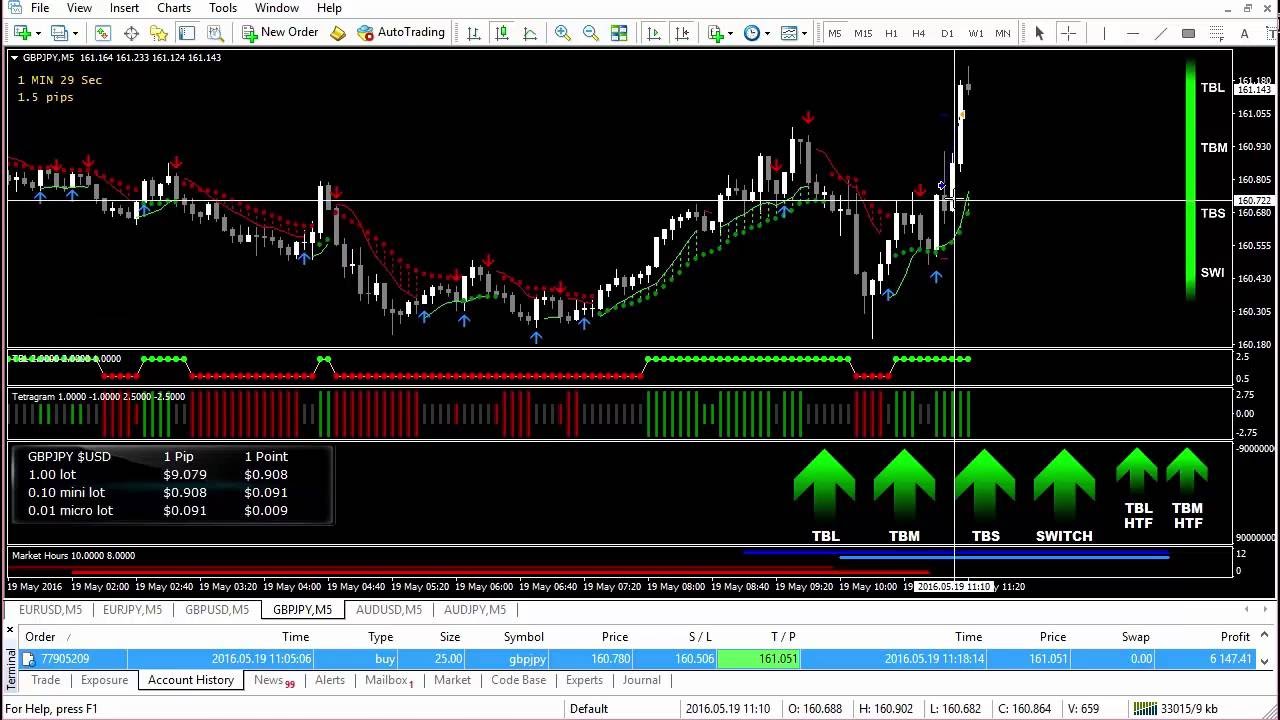Zoom in on the chart
The image size is (1280, 720).
coord(563,33)
